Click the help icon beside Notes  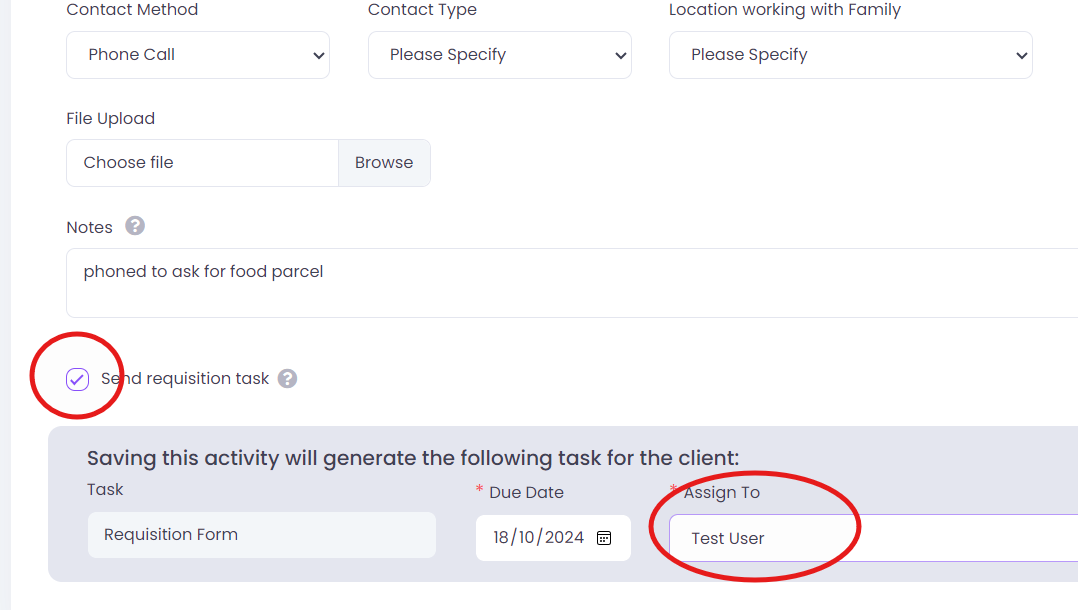pos(135,226)
